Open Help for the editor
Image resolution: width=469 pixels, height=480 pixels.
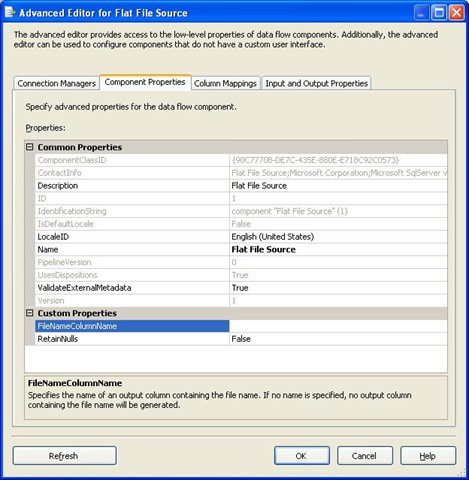point(428,456)
